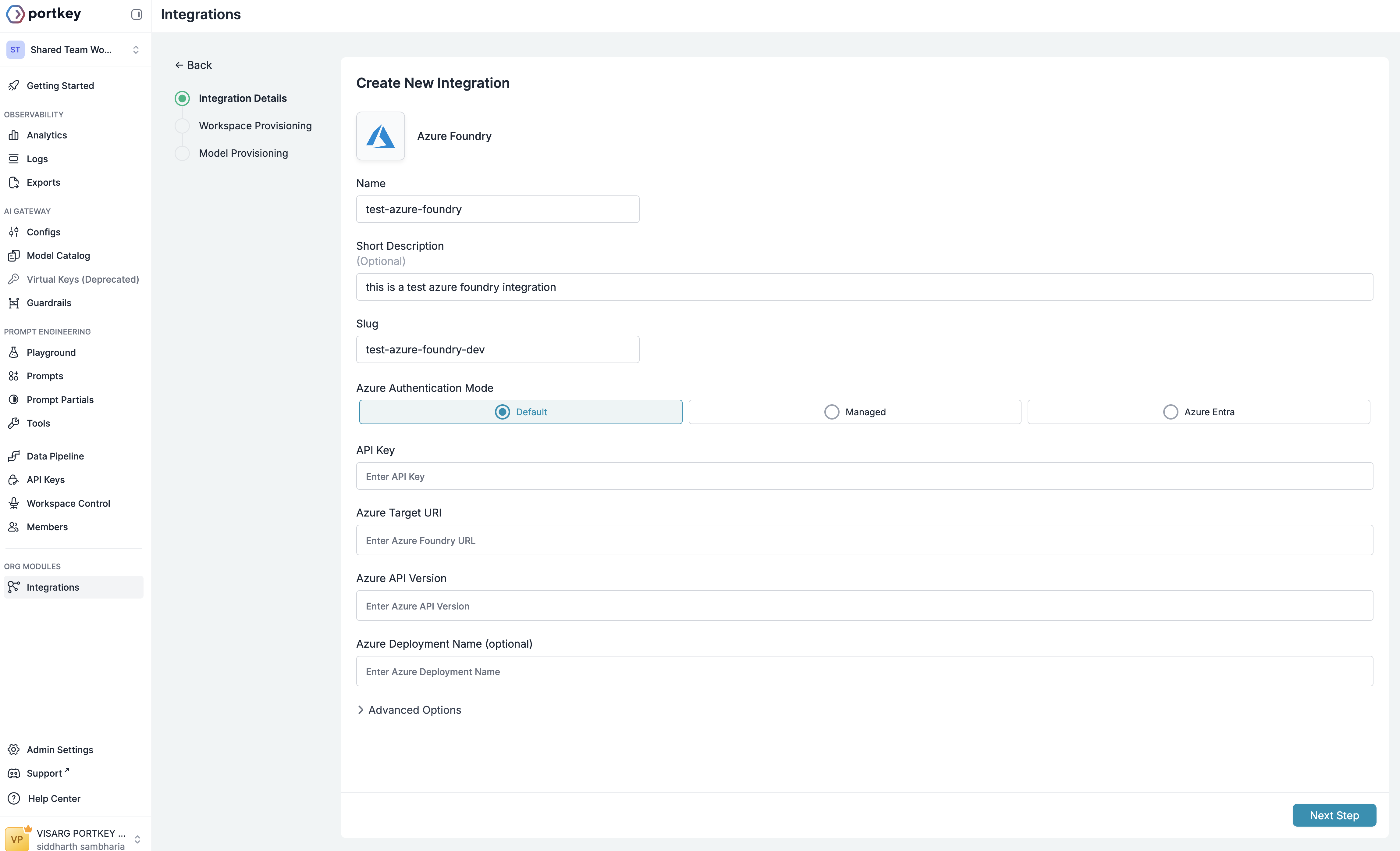Focus the API Key input field
The height and width of the screenshot is (851, 1400).
(864, 476)
